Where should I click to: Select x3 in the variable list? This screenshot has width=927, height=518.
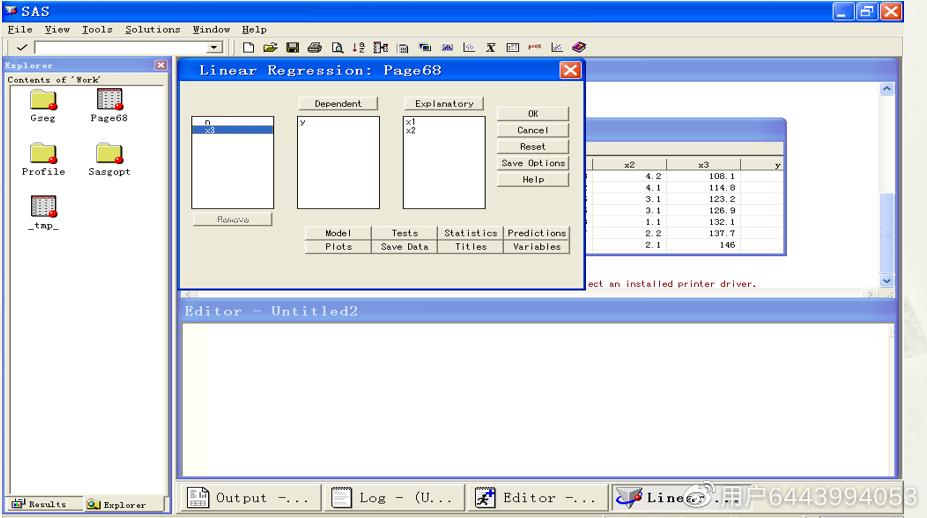click(232, 130)
